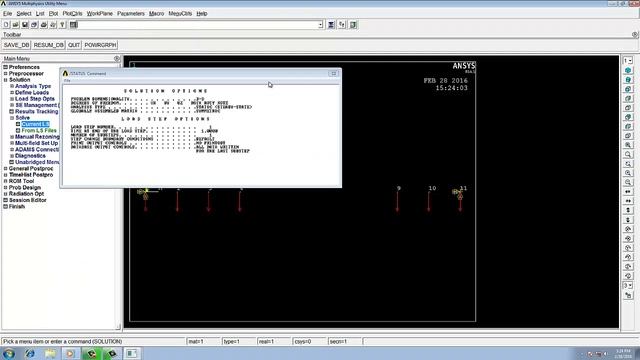The height and width of the screenshot is (360, 640).
Task: Click the Raise Hidden windows icon
Action: click(331, 25)
